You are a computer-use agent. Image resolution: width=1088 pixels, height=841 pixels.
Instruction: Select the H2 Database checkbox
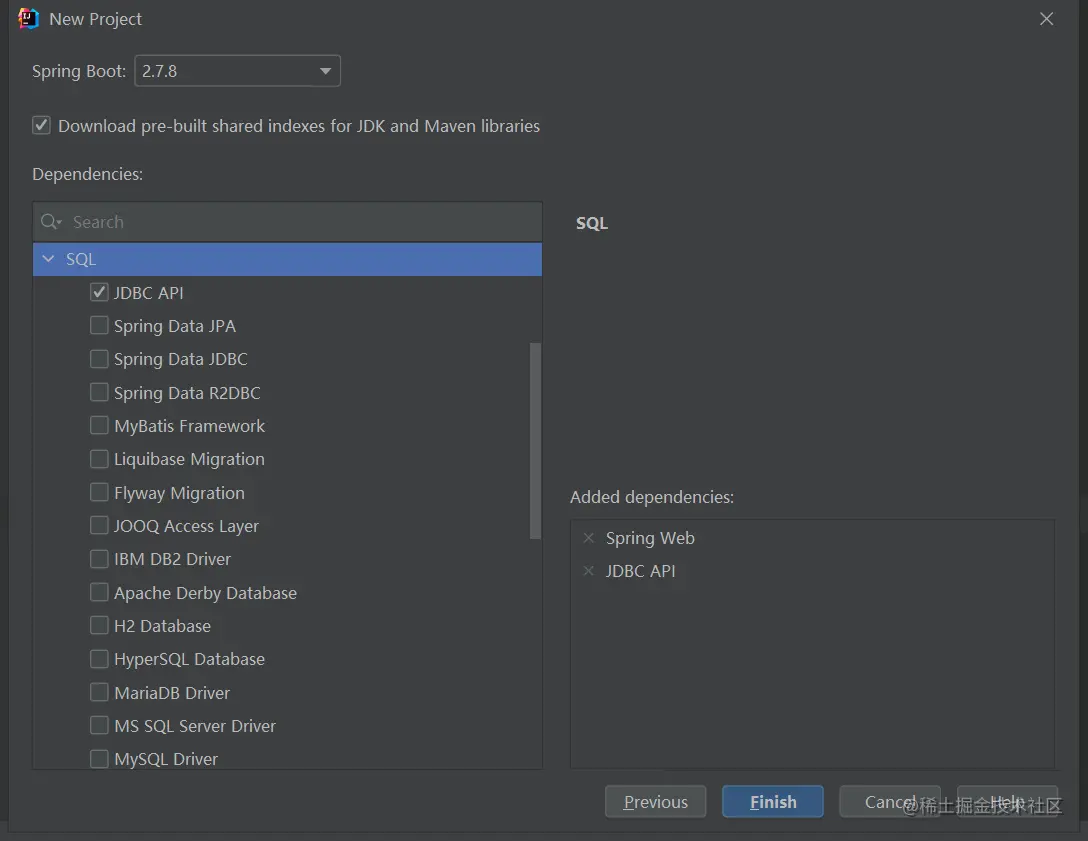(99, 625)
